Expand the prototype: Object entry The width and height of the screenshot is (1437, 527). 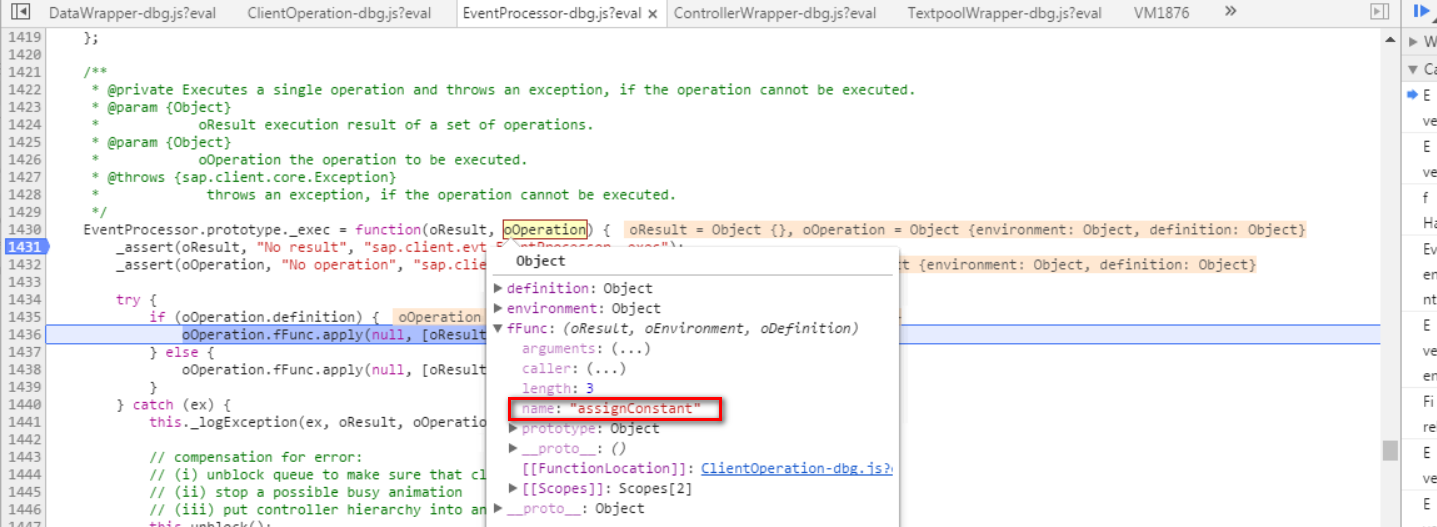point(513,428)
